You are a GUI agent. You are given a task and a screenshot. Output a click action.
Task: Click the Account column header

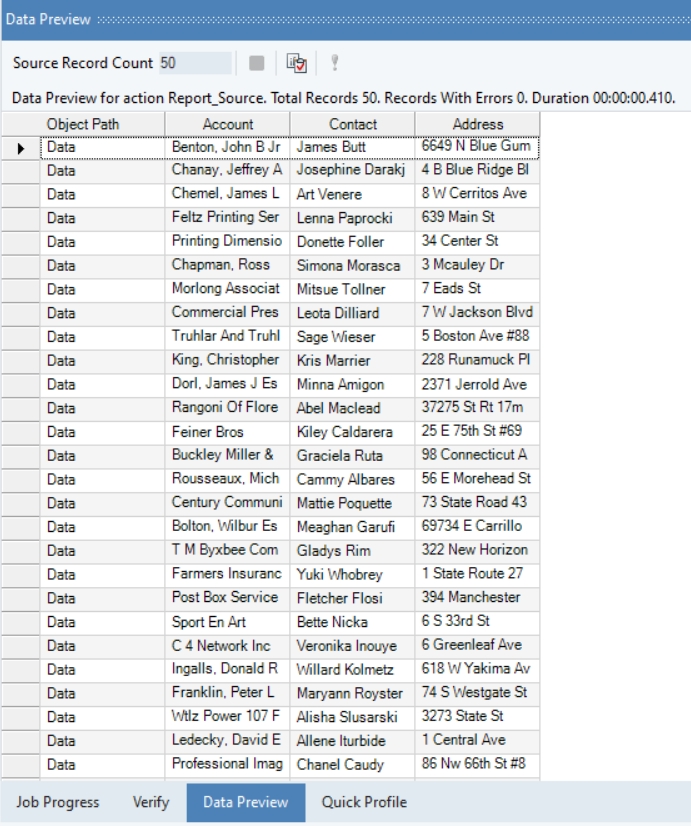click(x=228, y=124)
